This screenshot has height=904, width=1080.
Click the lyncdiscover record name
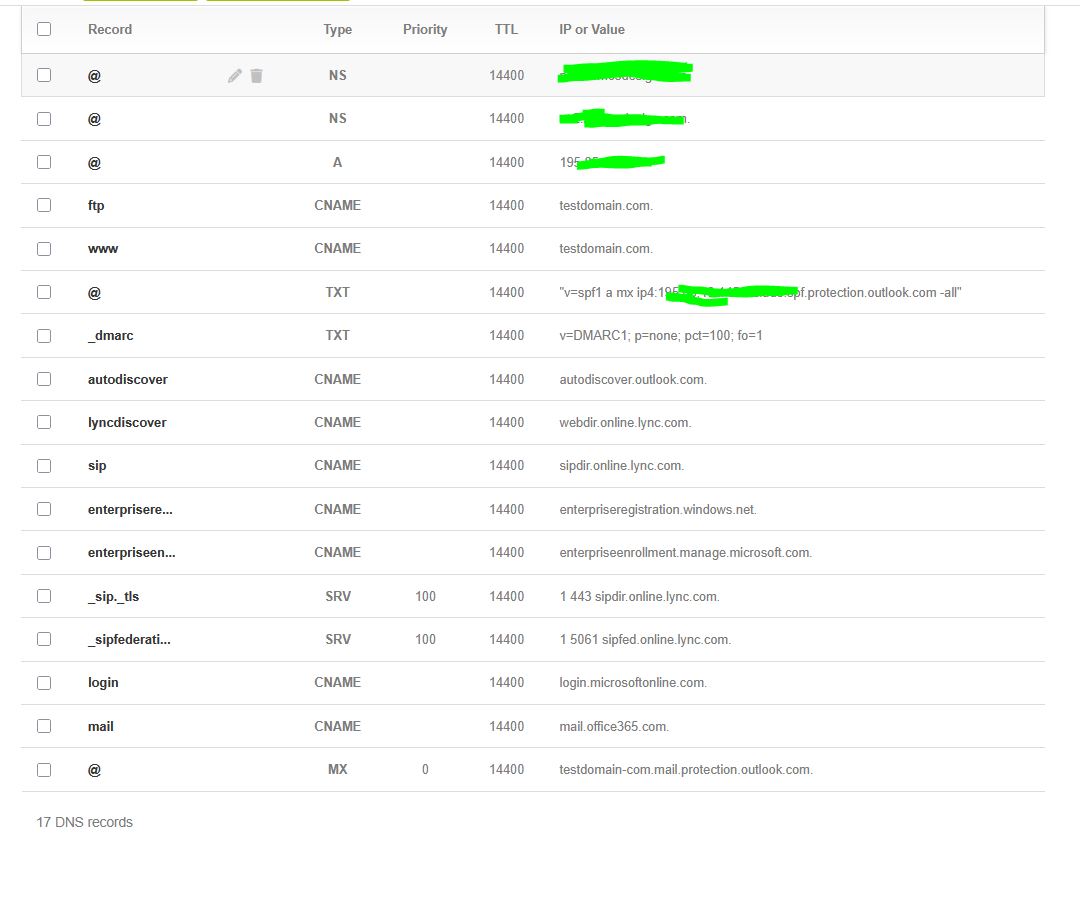(x=127, y=422)
